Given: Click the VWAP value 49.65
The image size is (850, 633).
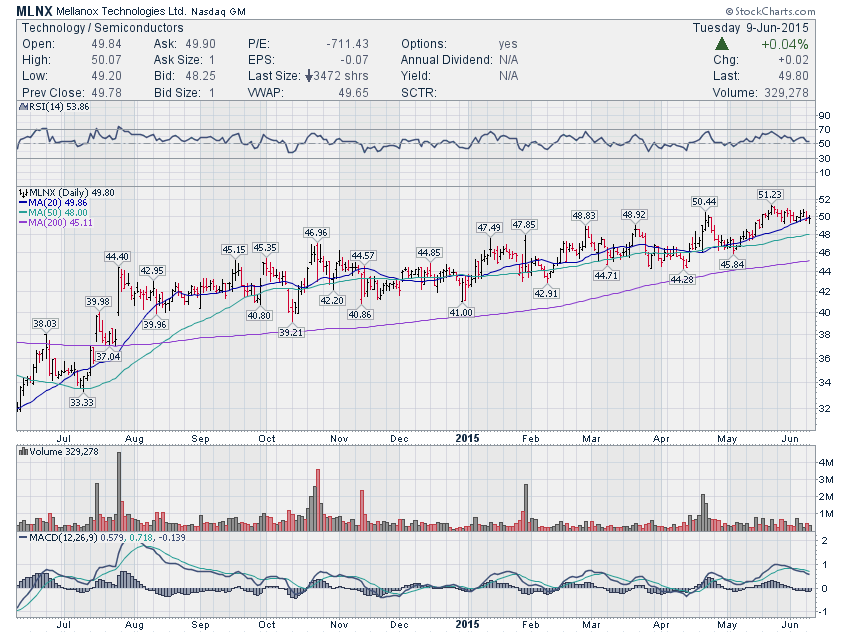Looking at the screenshot, I should point(353,93).
